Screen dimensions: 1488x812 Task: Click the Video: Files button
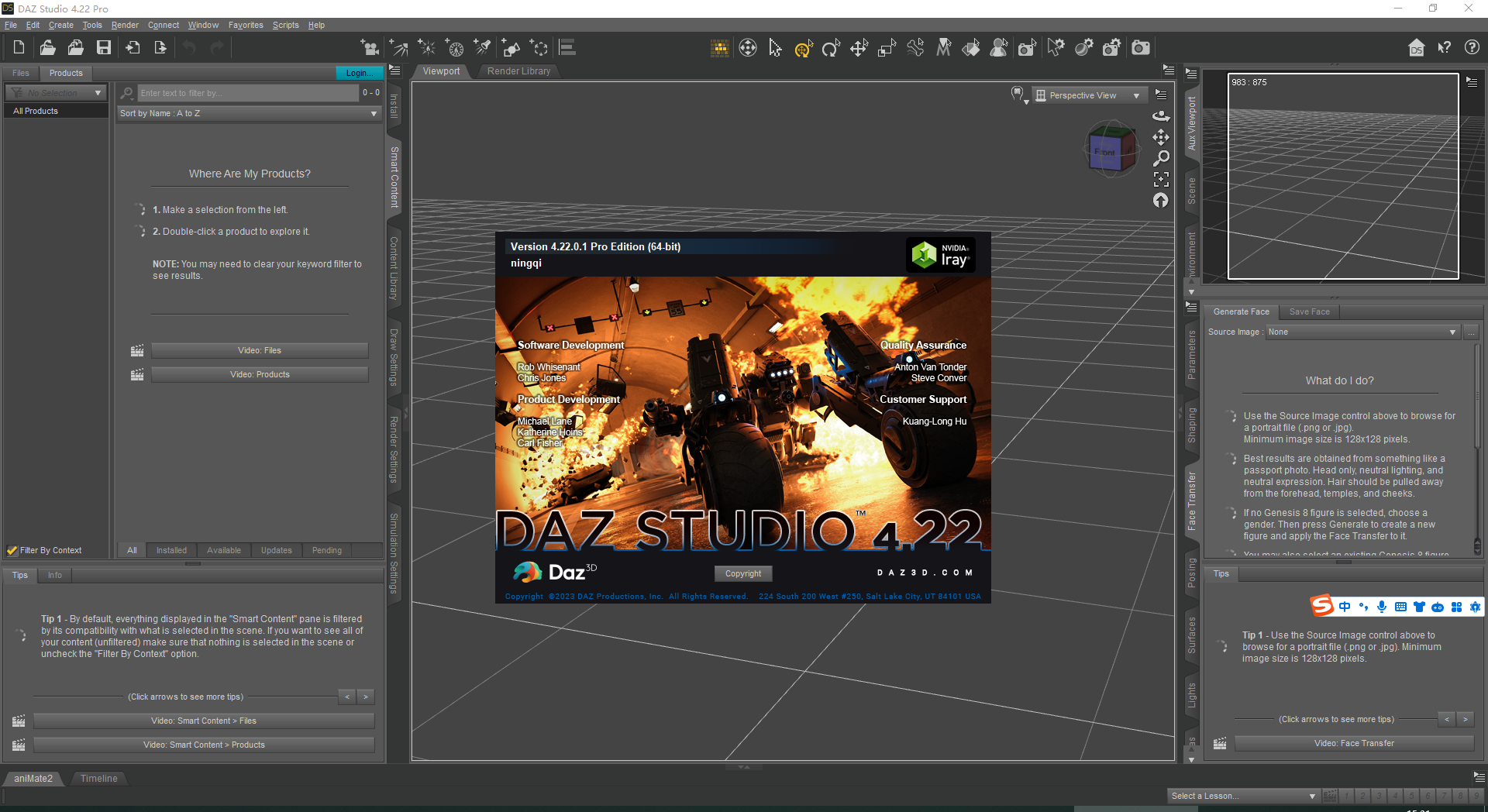pyautogui.click(x=260, y=350)
